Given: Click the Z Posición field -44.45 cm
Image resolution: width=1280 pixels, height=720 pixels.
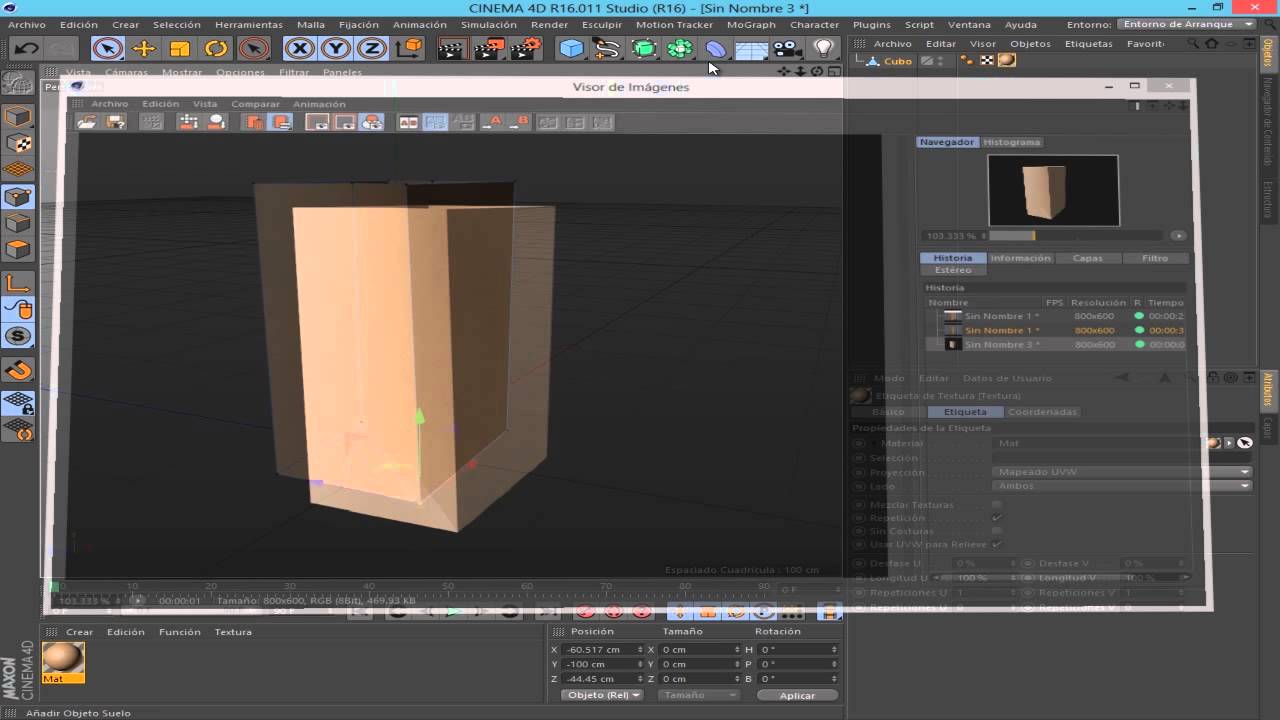Looking at the screenshot, I should click(600, 679).
